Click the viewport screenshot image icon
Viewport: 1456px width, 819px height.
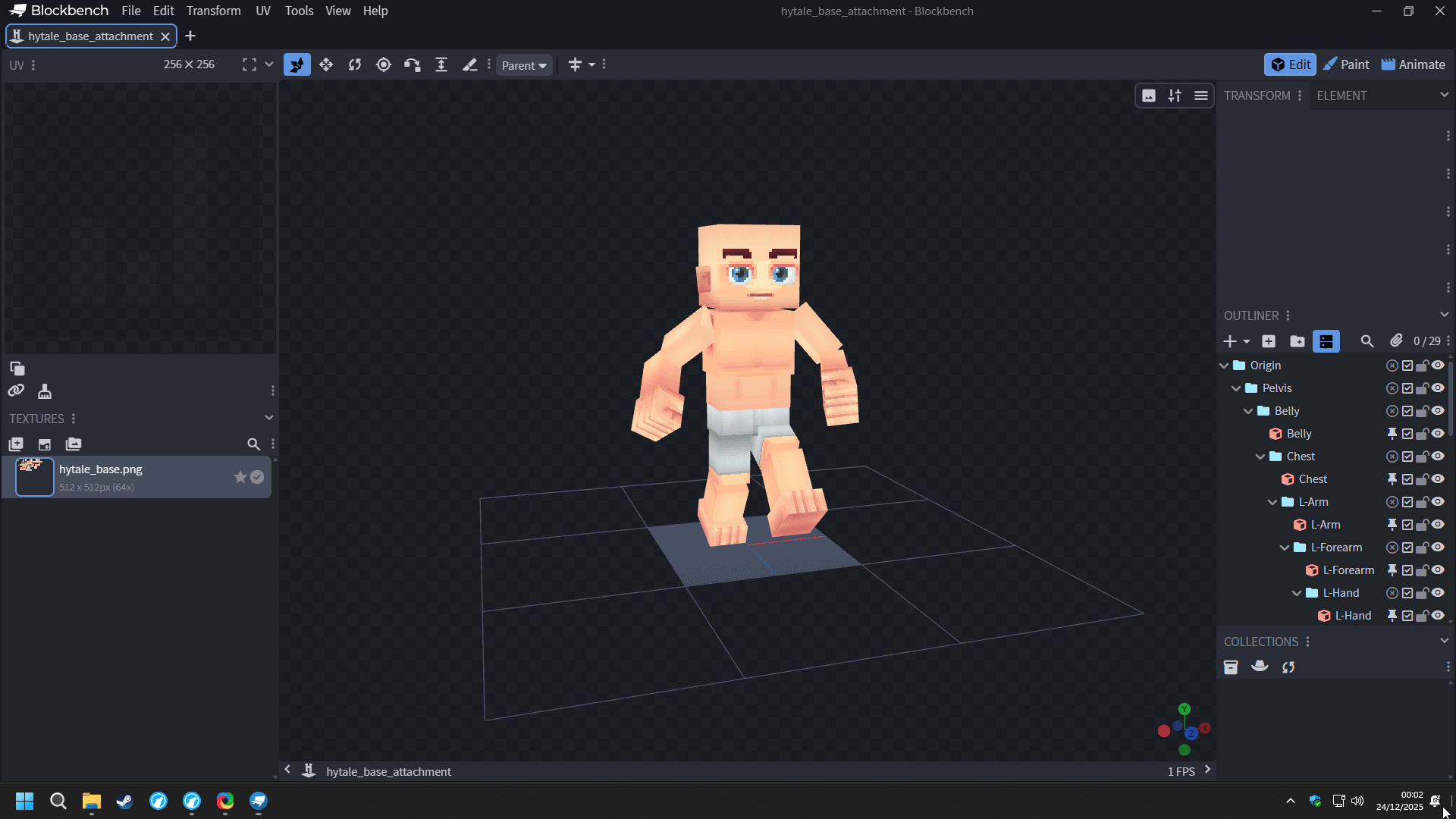1149,96
